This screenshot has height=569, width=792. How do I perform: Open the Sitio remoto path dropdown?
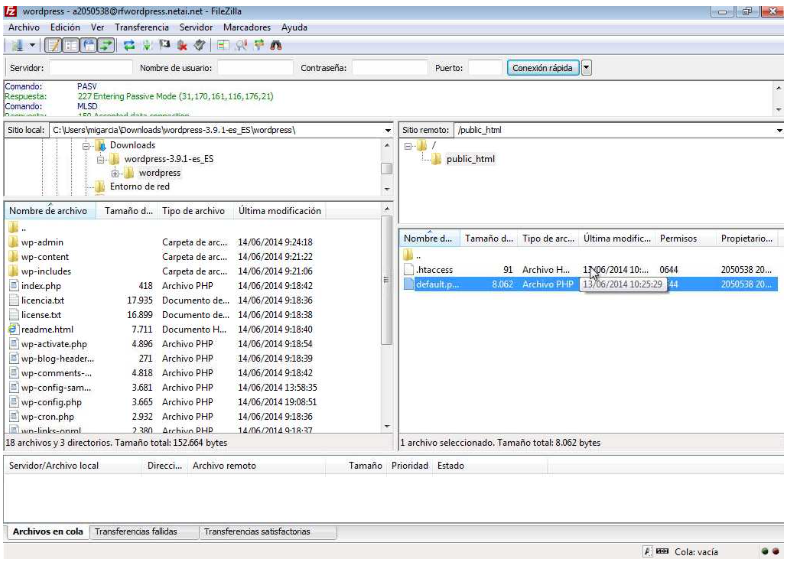(x=780, y=130)
